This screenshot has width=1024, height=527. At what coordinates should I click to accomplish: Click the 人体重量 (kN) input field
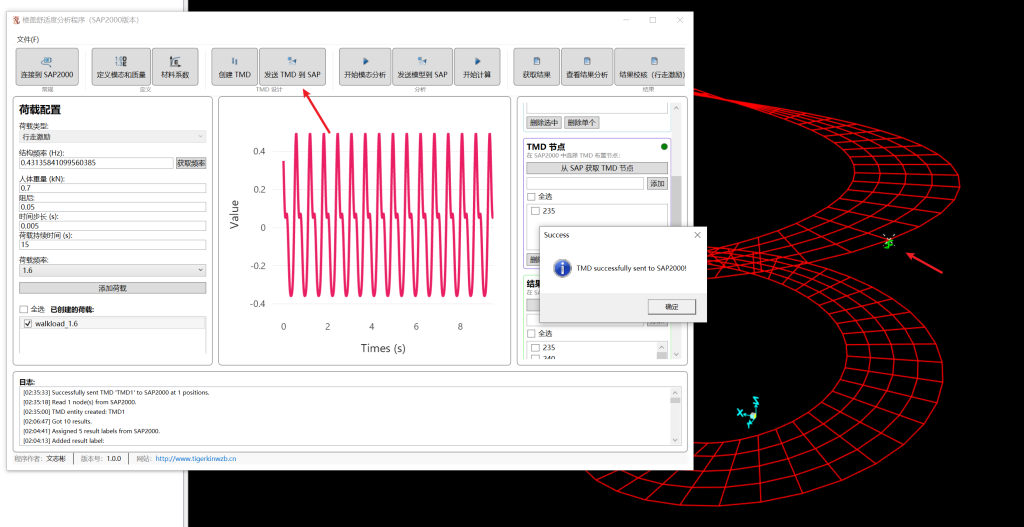coord(112,188)
